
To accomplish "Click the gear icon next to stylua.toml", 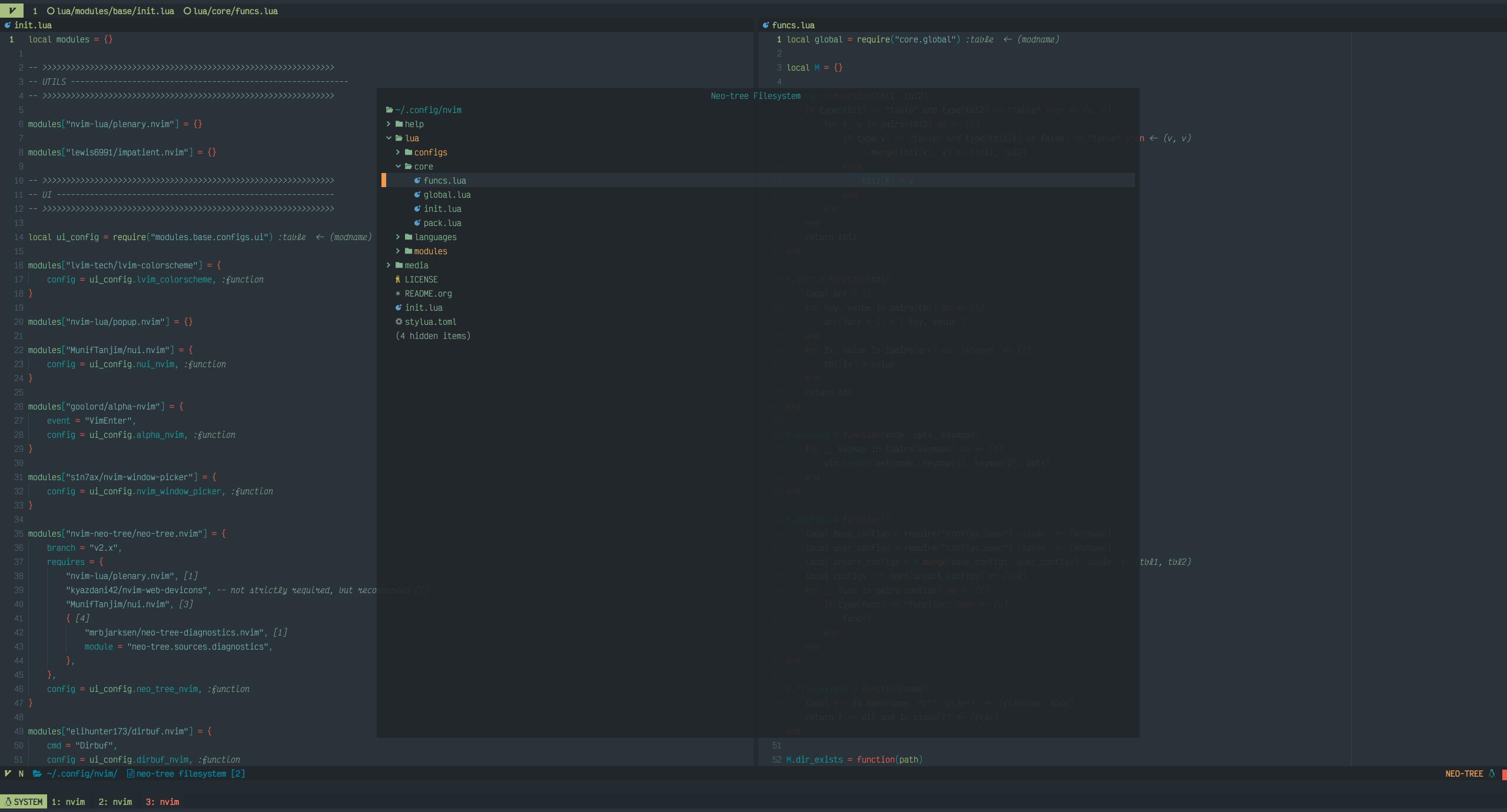I will coord(399,322).
